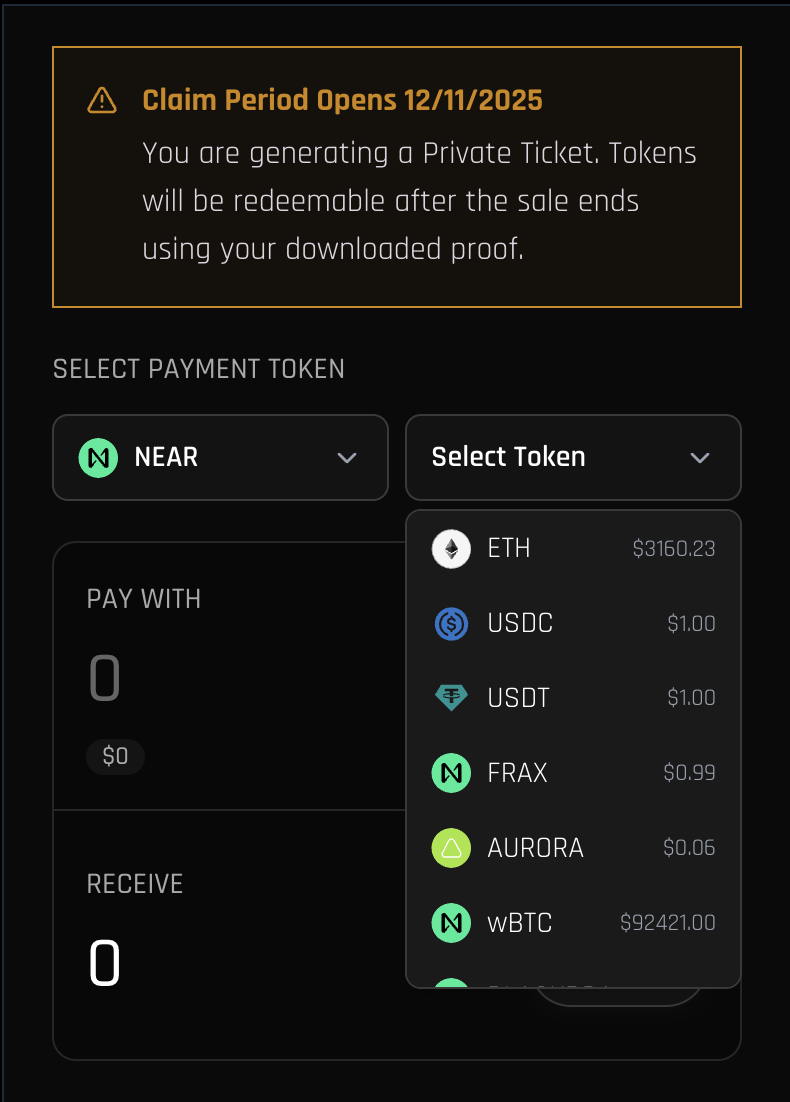Click the NEAR network logo icon
This screenshot has height=1102, width=790.
98,458
